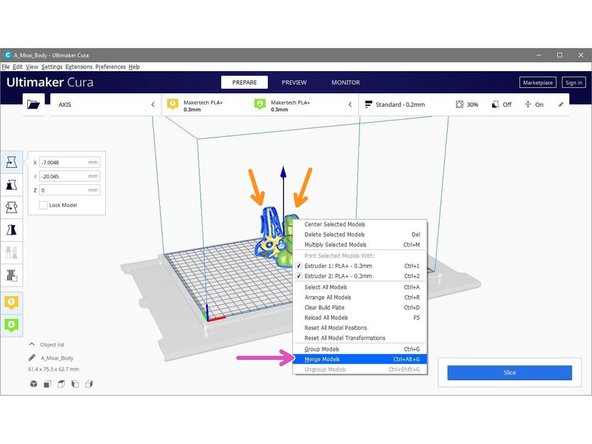This screenshot has width=592, height=444.
Task: Choose Group Models in context menu
Action: point(360,349)
